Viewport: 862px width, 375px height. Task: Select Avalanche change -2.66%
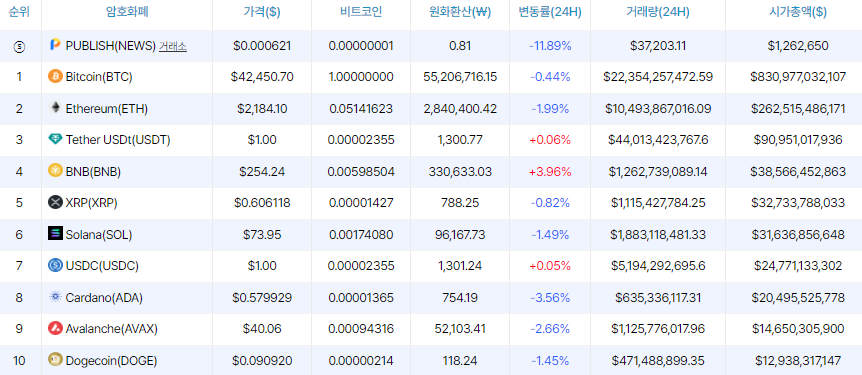pos(550,329)
